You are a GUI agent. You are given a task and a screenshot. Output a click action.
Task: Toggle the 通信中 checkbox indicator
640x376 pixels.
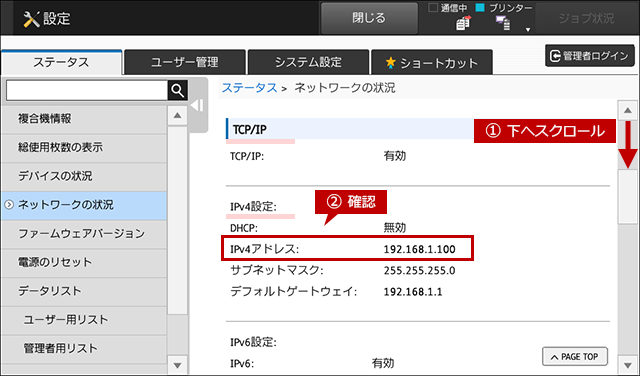tap(433, 7)
